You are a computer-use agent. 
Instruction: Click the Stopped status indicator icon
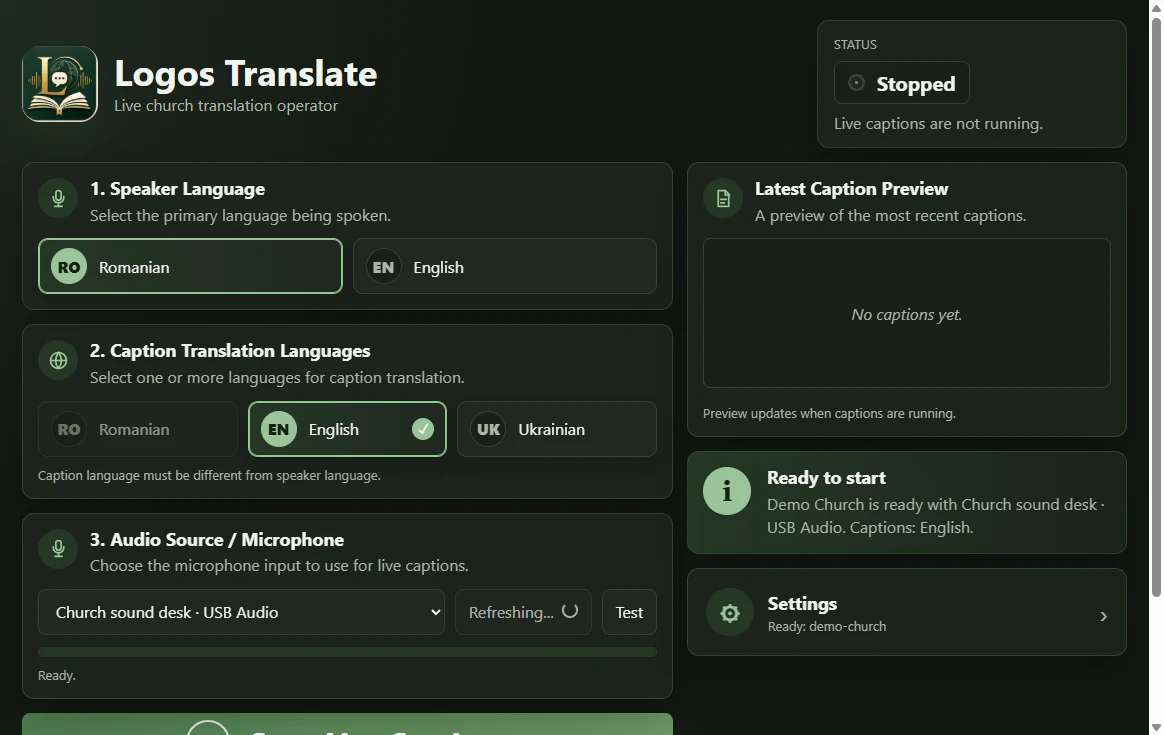tap(856, 82)
